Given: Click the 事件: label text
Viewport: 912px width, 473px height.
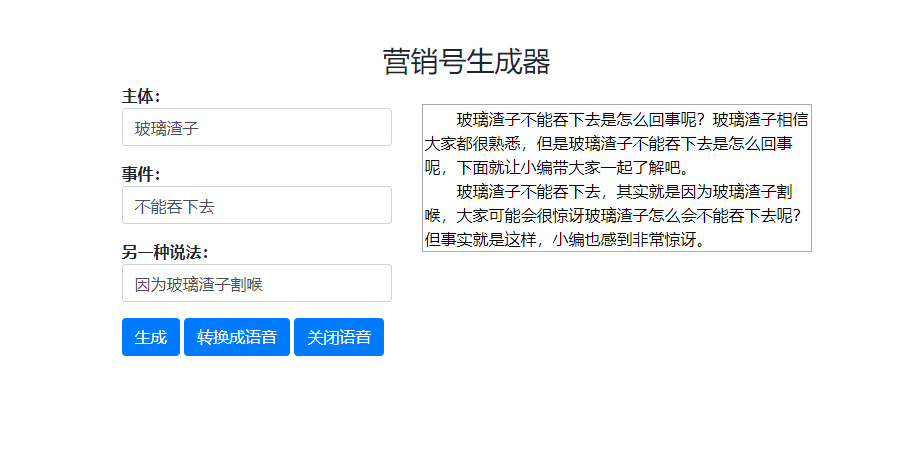Looking at the screenshot, I should [x=141, y=174].
